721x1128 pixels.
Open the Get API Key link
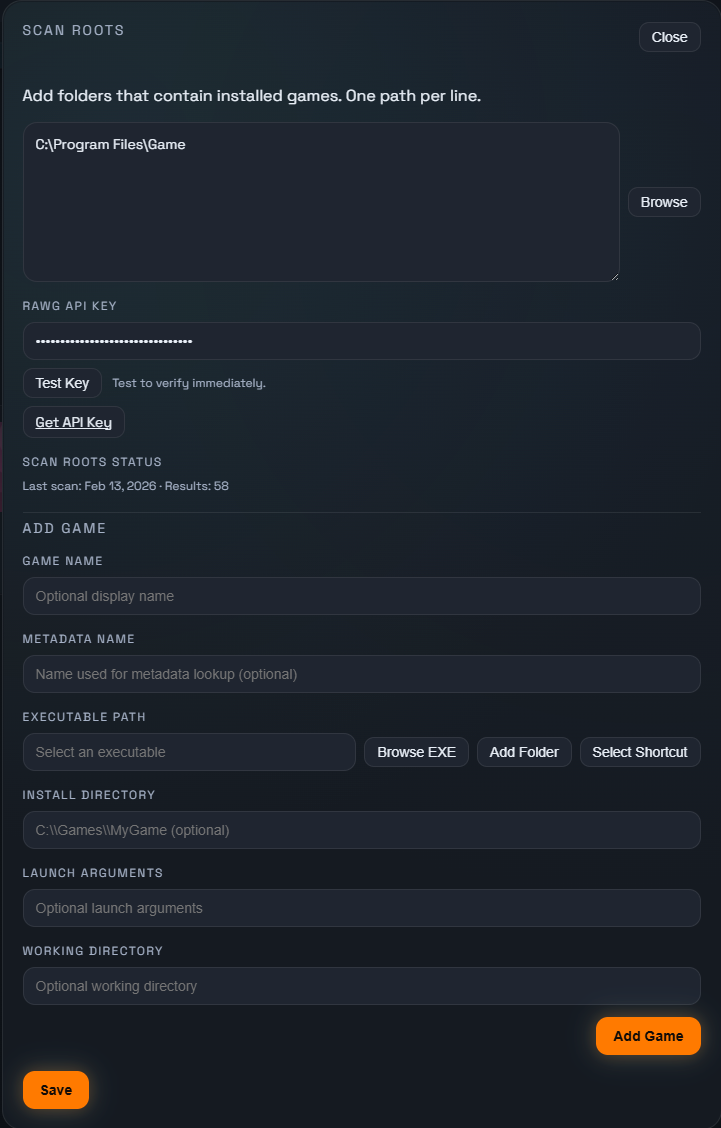tap(74, 422)
